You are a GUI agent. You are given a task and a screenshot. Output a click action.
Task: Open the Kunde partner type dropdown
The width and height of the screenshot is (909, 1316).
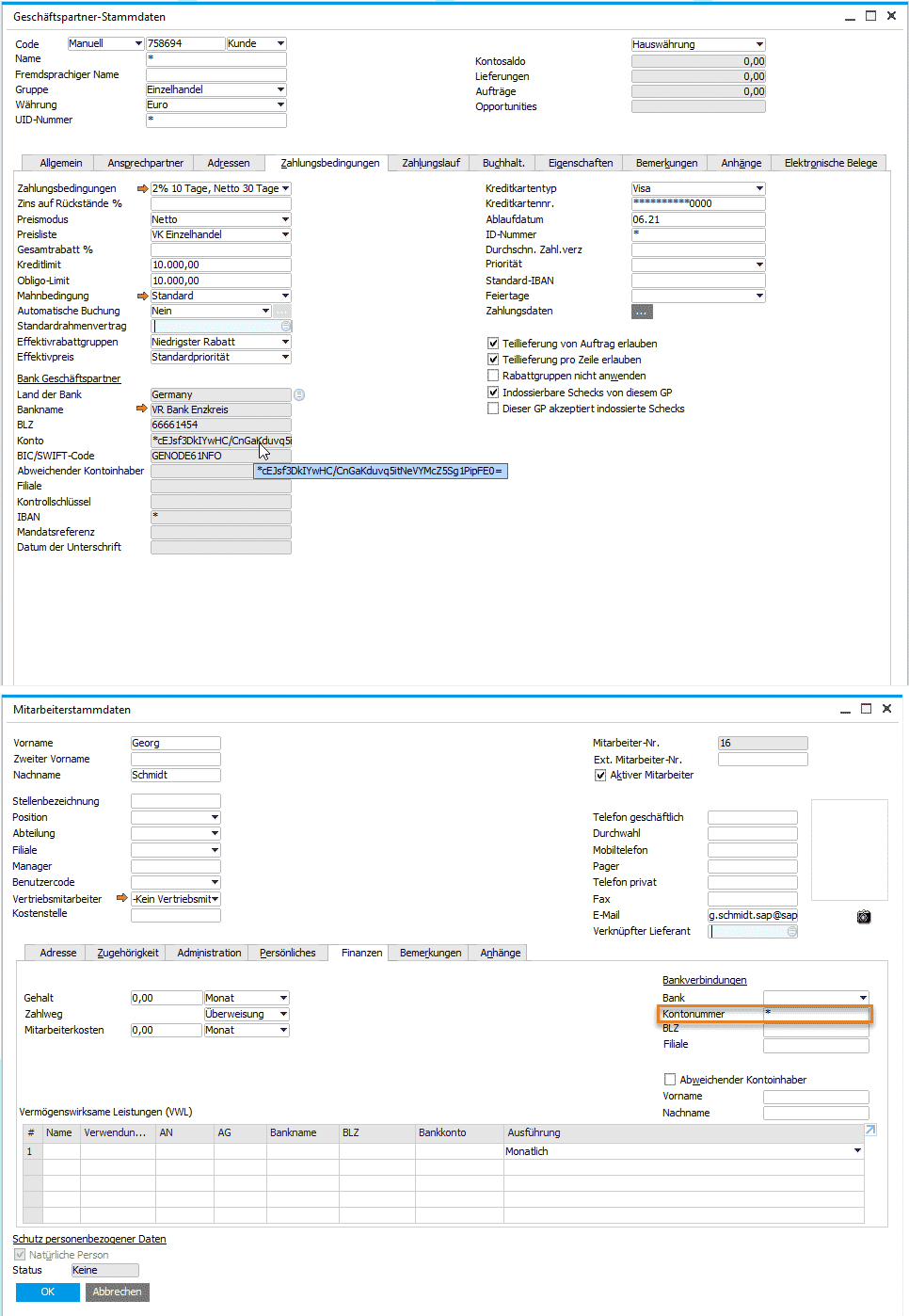pos(256,44)
